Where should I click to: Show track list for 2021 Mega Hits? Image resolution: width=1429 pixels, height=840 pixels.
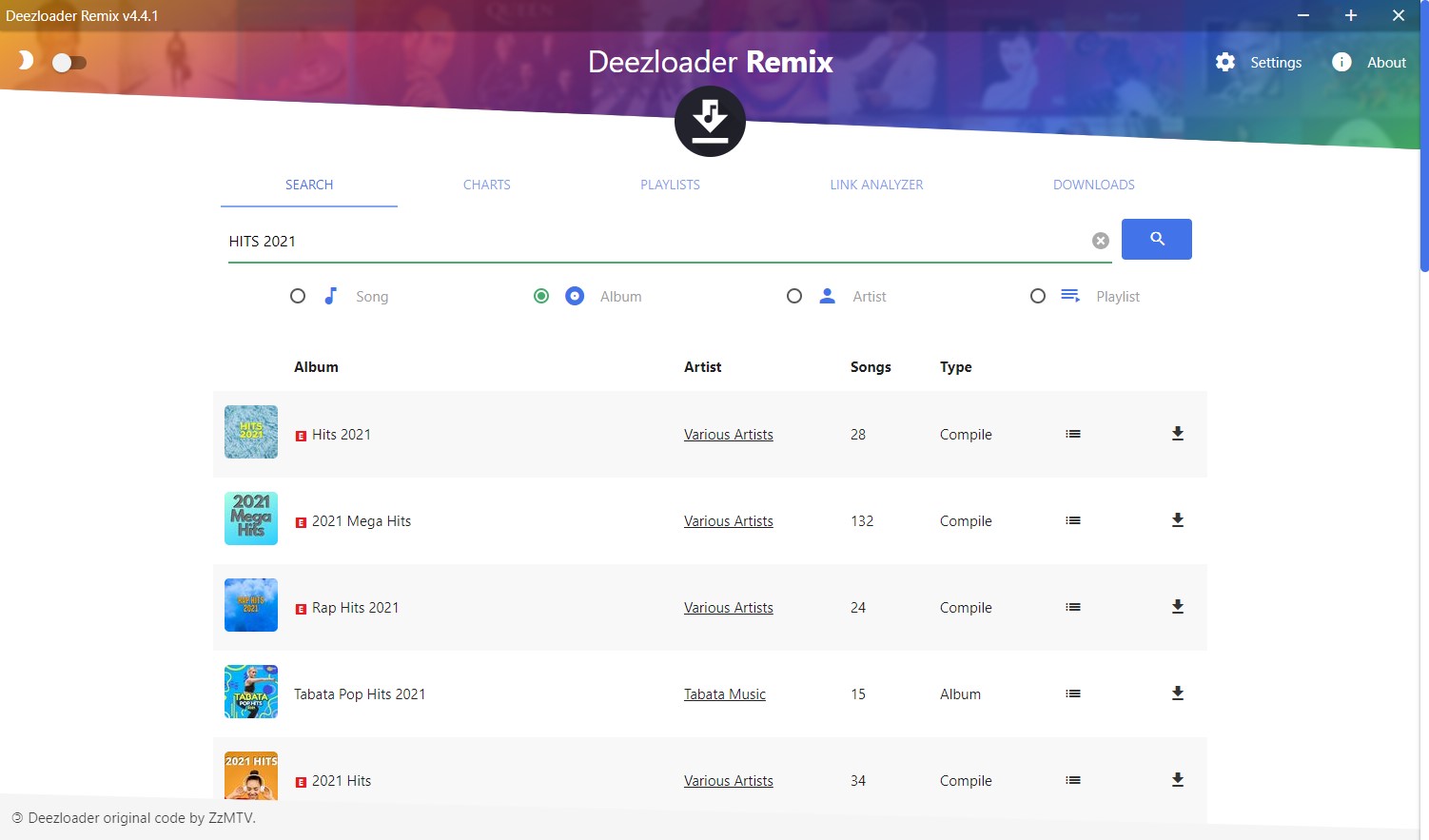click(x=1073, y=520)
